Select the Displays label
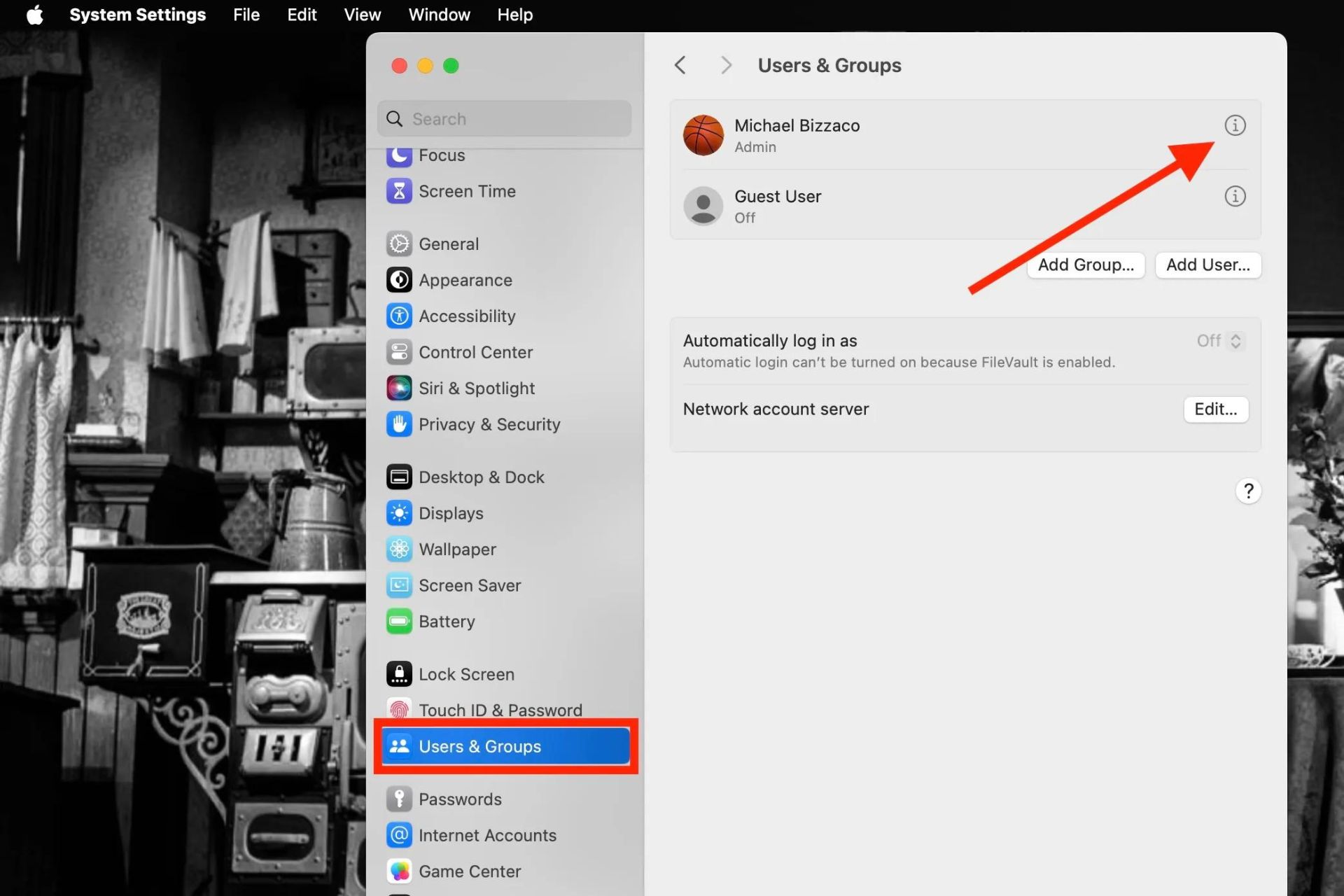The height and width of the screenshot is (896, 1344). click(x=451, y=513)
